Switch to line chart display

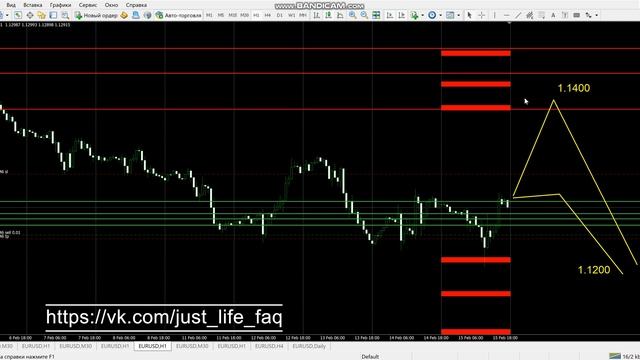(340, 15)
